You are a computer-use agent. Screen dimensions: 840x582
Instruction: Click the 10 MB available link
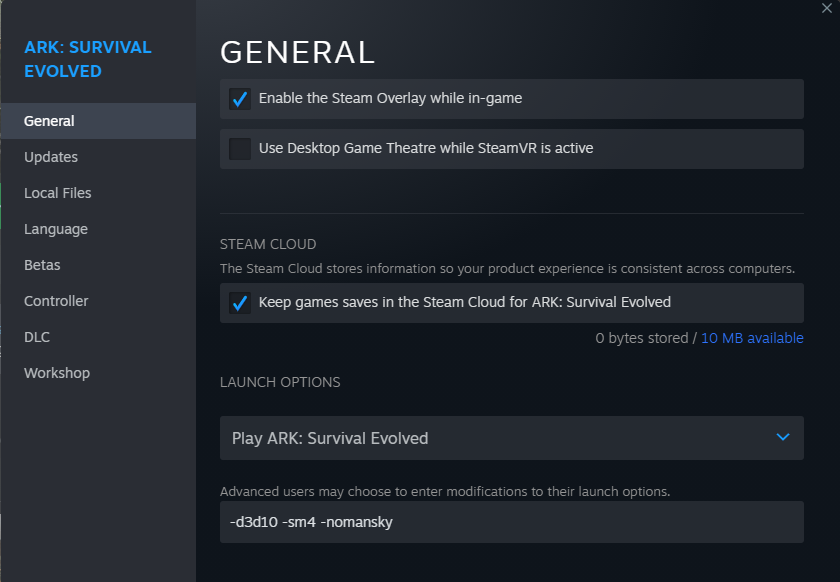(752, 337)
